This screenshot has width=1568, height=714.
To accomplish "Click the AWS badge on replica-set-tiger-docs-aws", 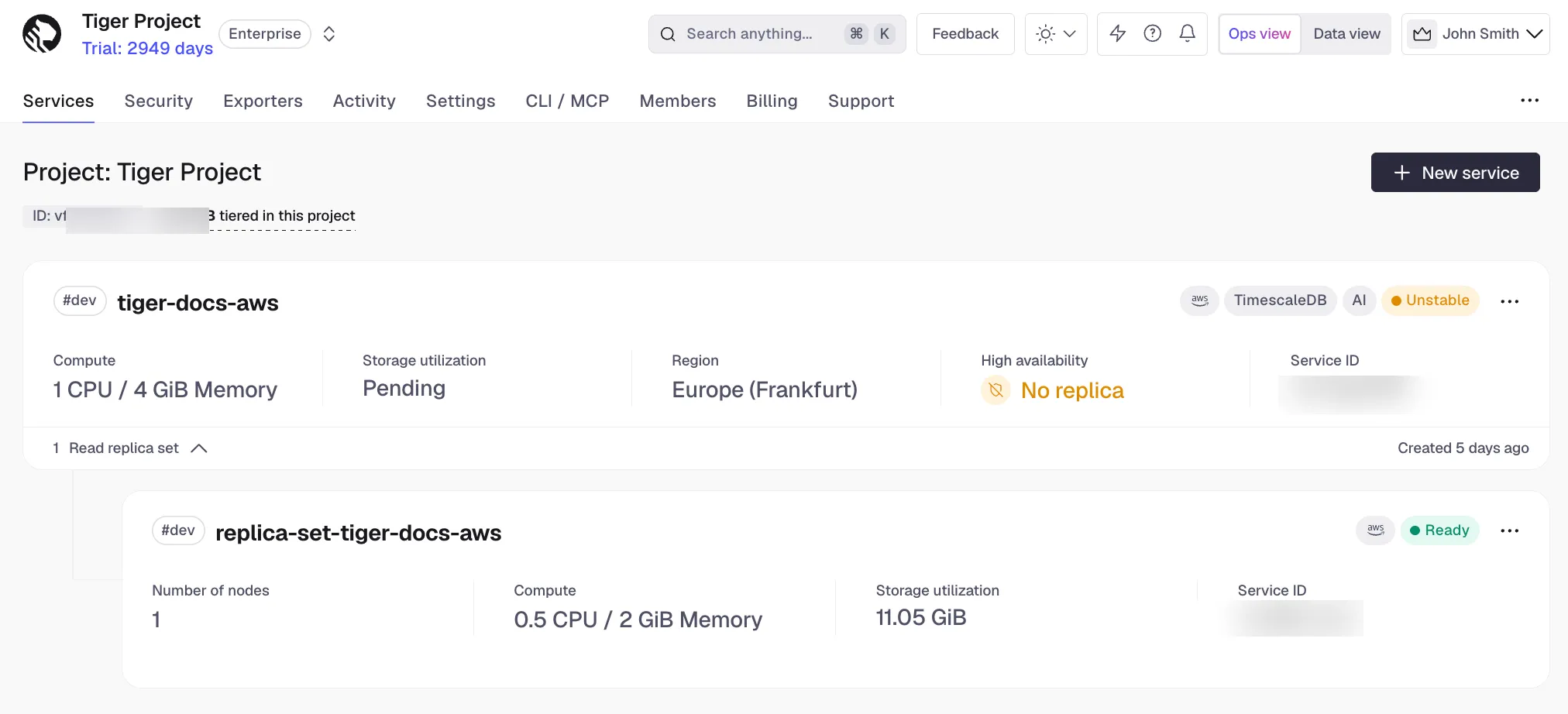I will tap(1376, 530).
